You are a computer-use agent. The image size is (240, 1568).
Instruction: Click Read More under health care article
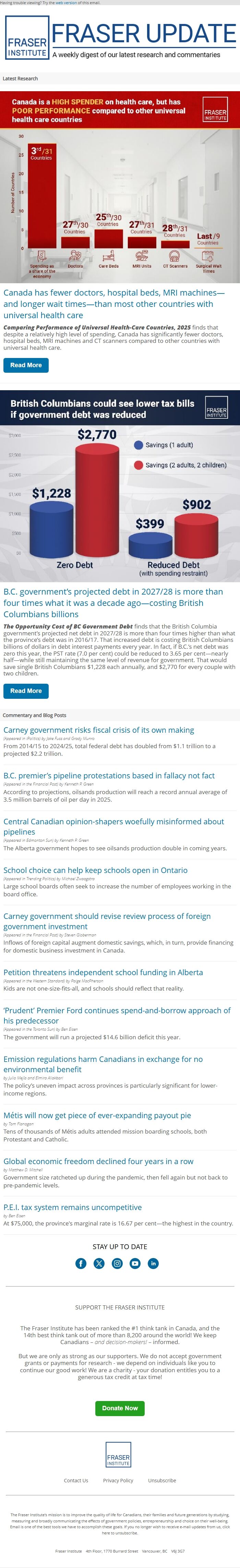click(26, 365)
